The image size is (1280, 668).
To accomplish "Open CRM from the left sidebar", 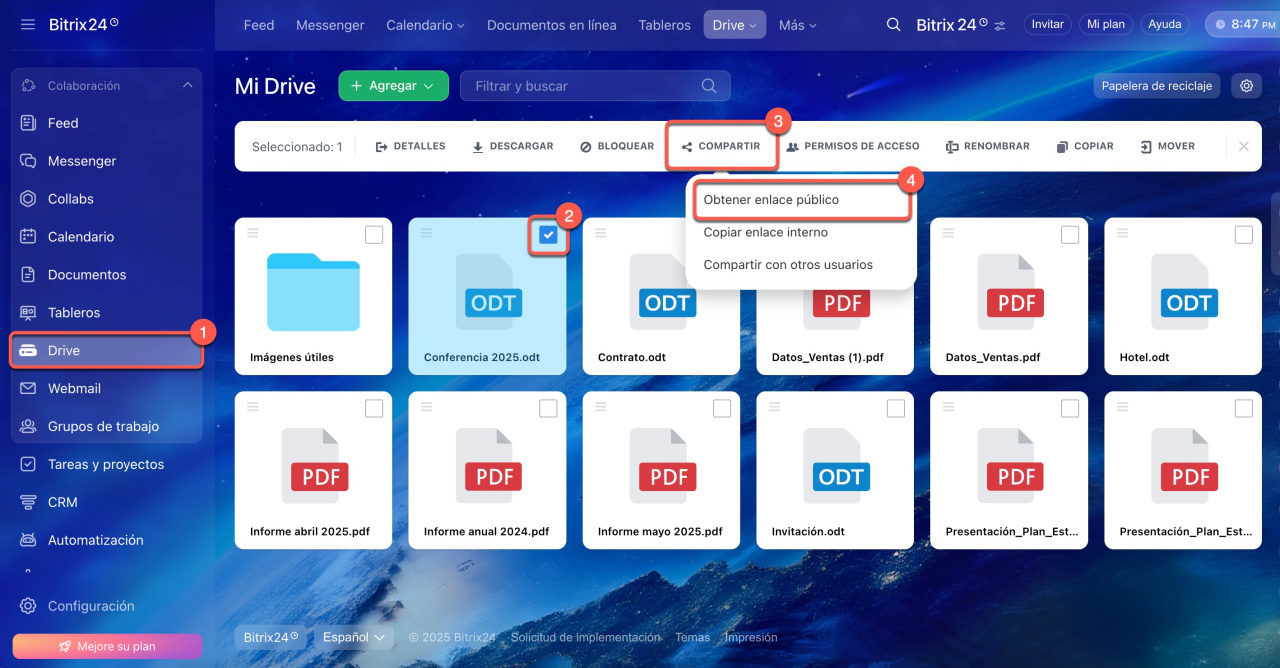I will [x=62, y=502].
